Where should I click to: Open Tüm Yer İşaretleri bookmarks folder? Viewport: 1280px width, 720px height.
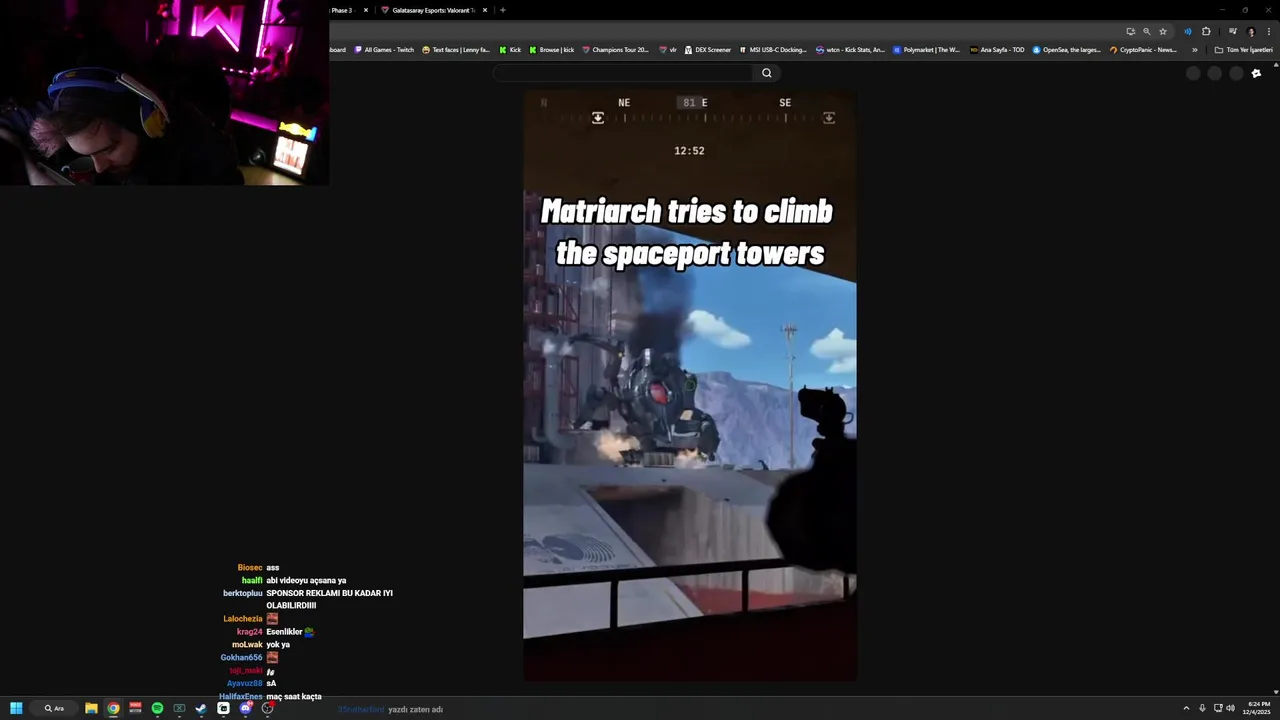[x=1243, y=50]
